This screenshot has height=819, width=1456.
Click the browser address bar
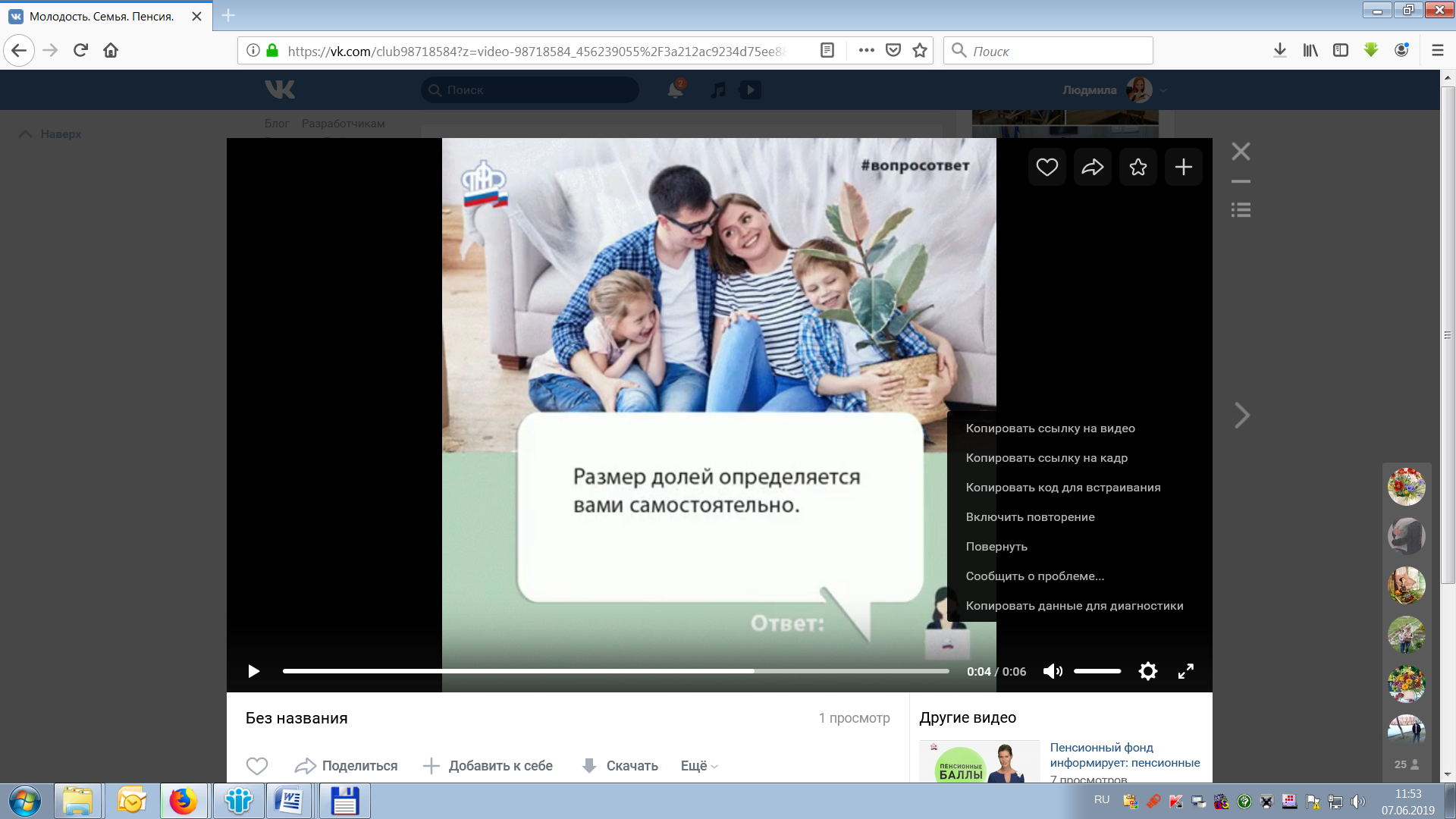[536, 51]
